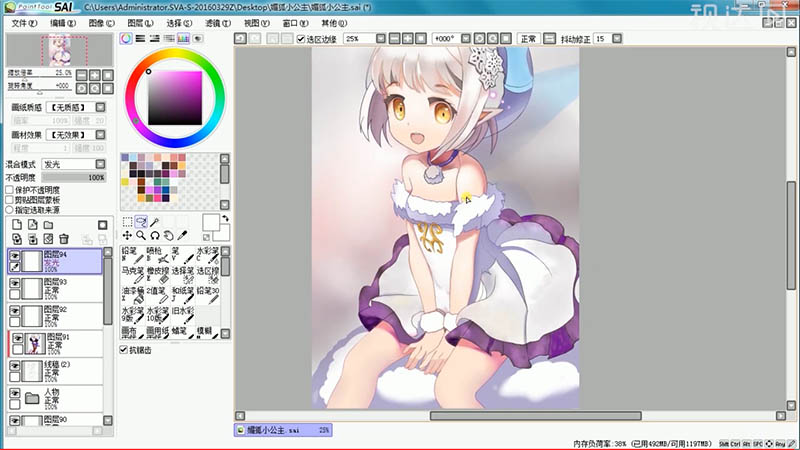Hide layer 图层92 with eye icon
The image size is (800, 450).
[15, 311]
